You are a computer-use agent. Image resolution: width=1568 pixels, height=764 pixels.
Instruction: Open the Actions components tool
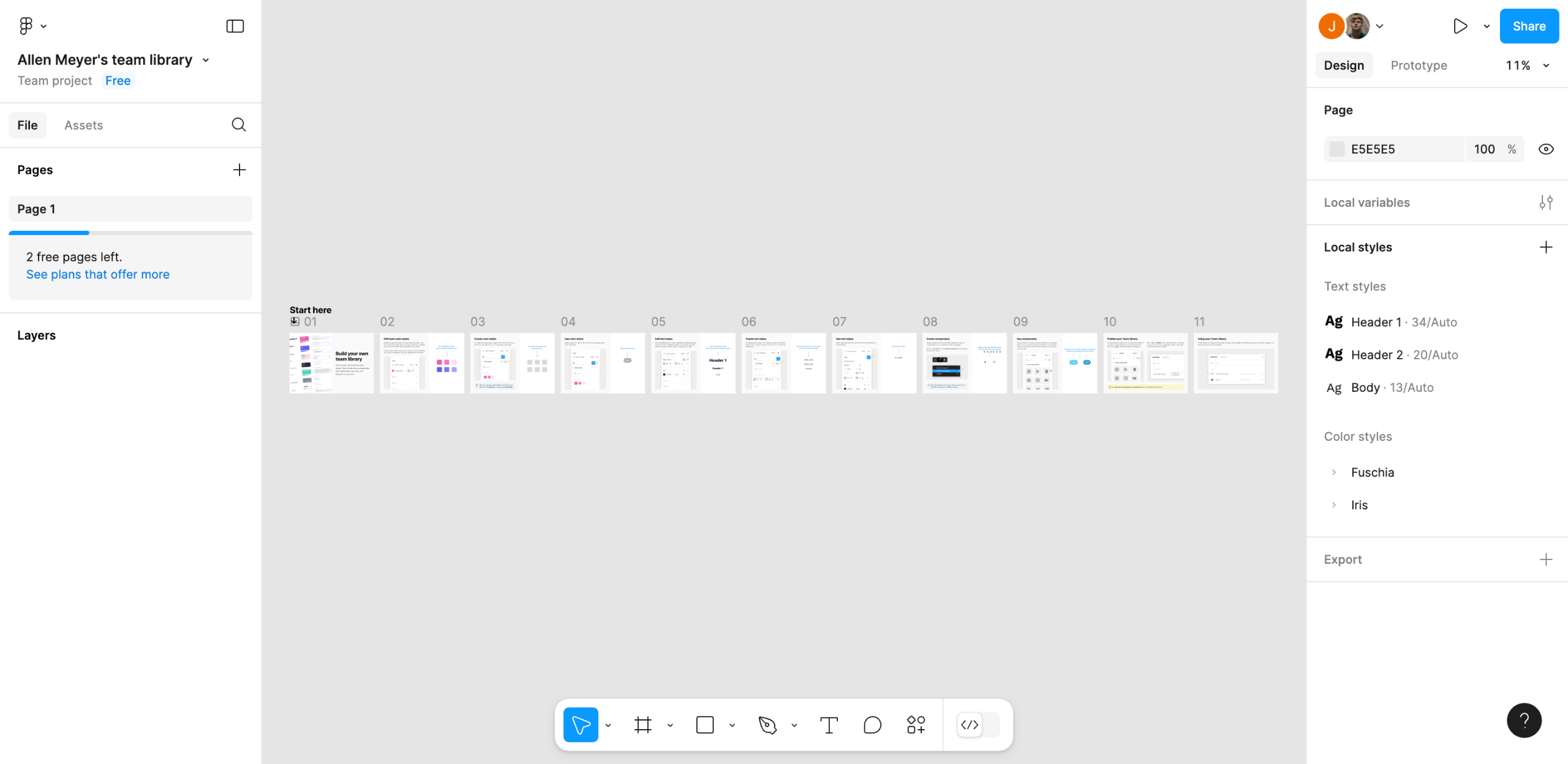click(916, 725)
